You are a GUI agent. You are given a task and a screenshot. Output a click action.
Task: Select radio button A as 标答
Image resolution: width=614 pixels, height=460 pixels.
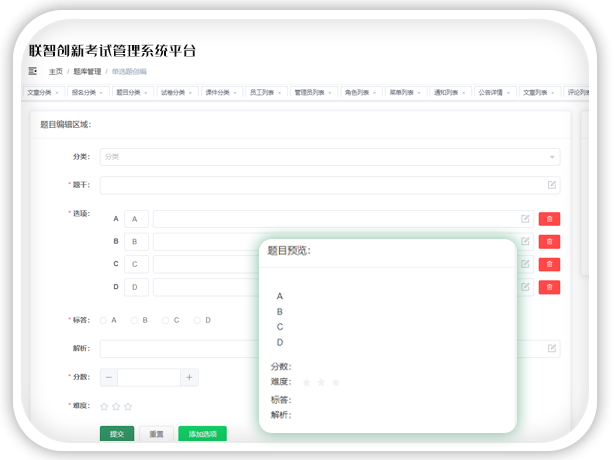pyautogui.click(x=104, y=320)
